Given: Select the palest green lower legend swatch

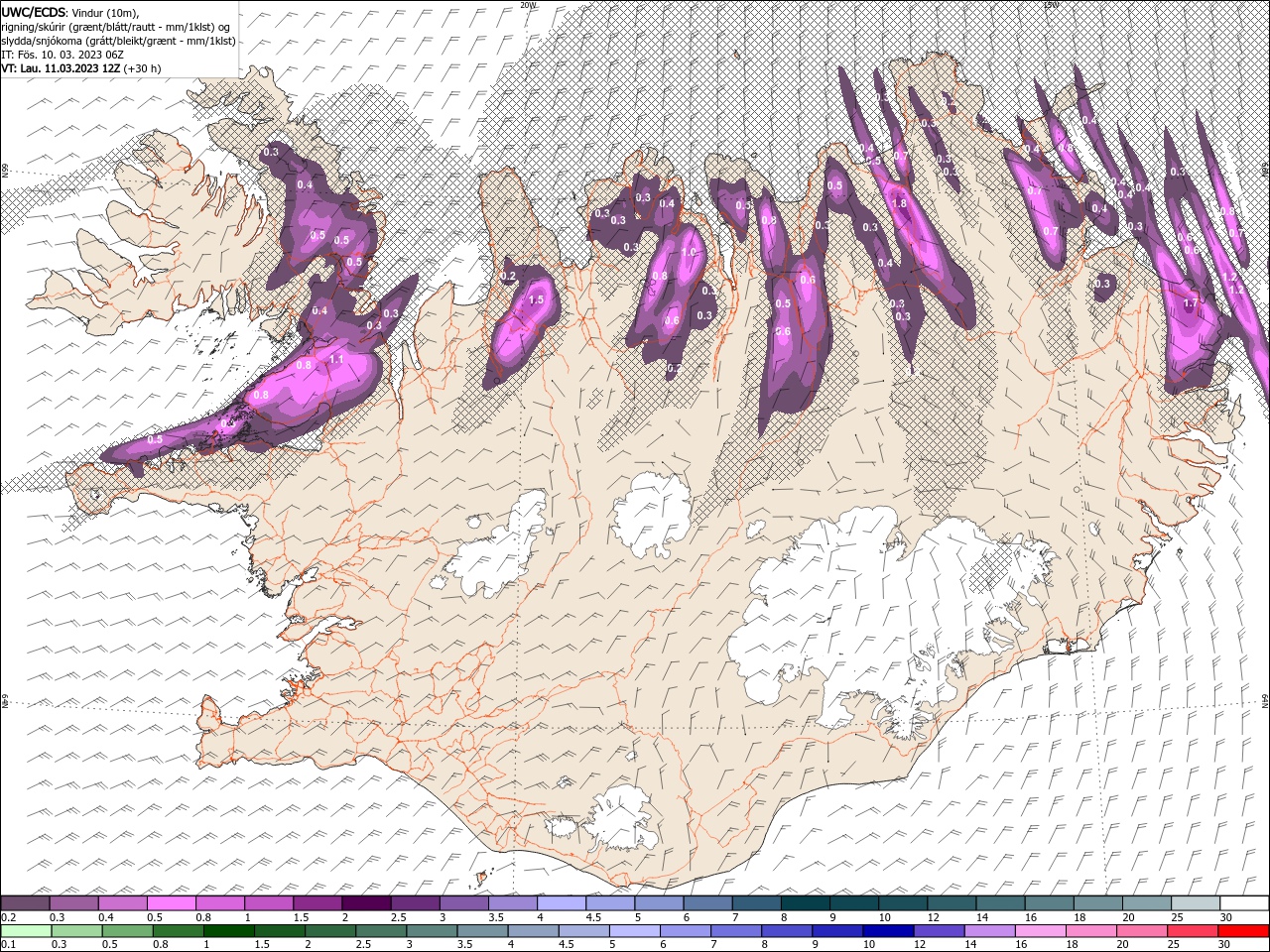Looking at the screenshot, I should (x=26, y=931).
